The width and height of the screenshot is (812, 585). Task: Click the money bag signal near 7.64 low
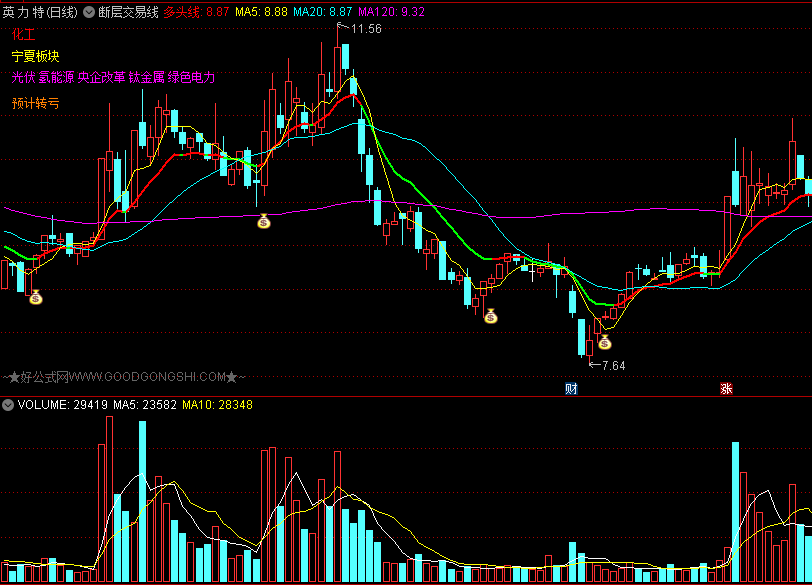tap(604, 342)
